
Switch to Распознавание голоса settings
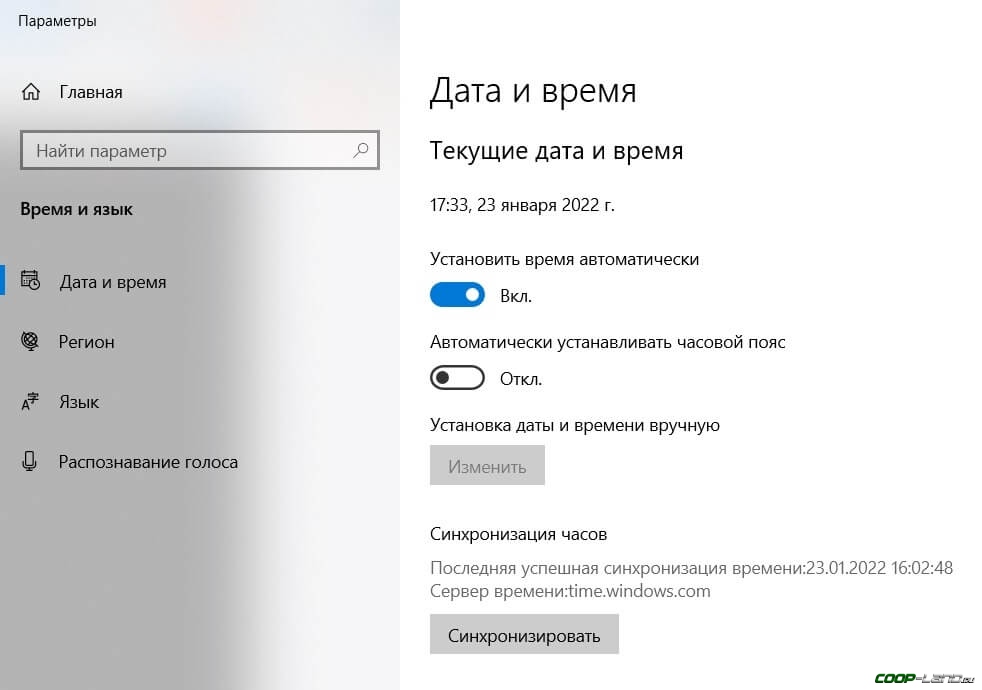click(x=148, y=462)
